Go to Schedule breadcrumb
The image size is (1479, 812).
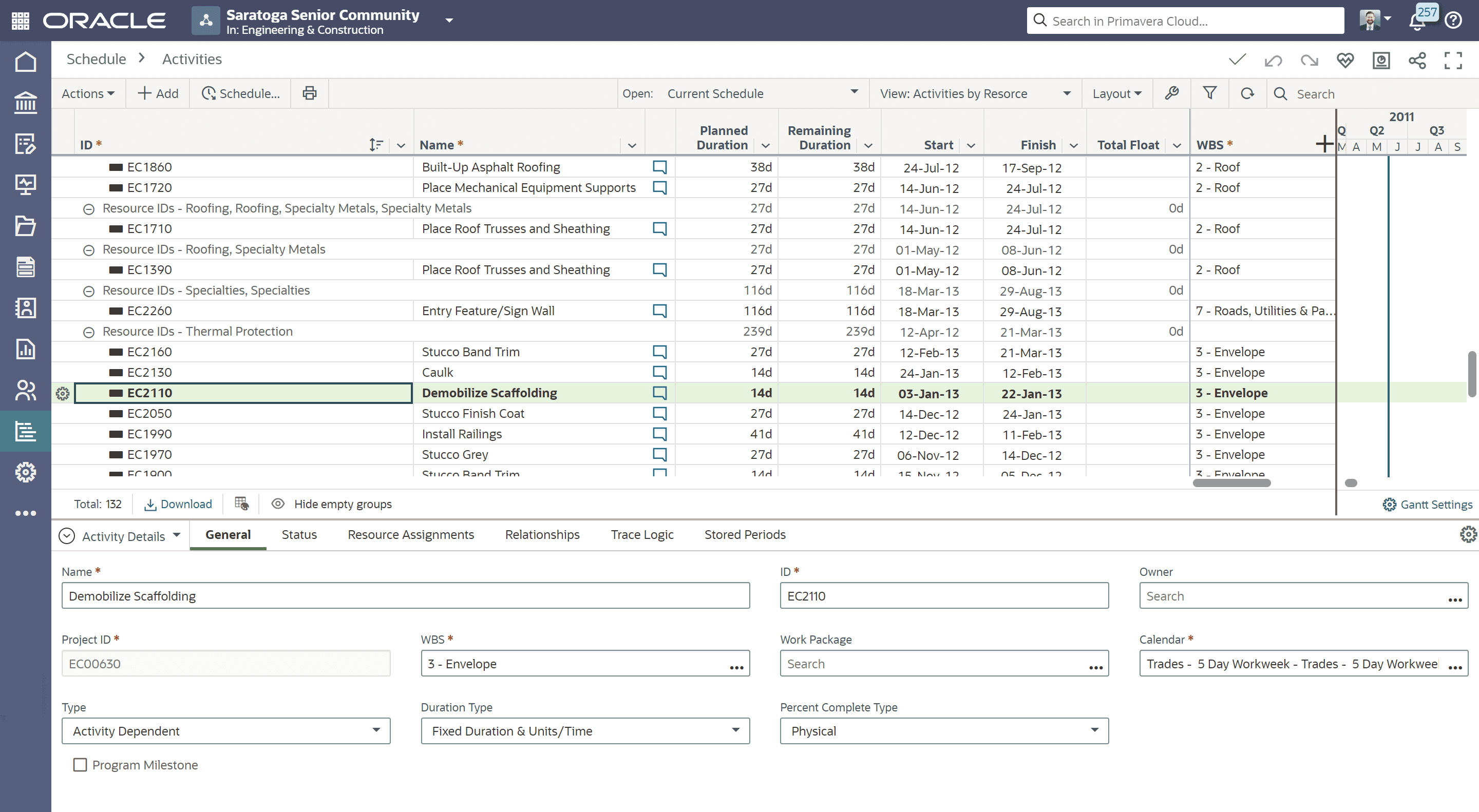click(x=96, y=59)
